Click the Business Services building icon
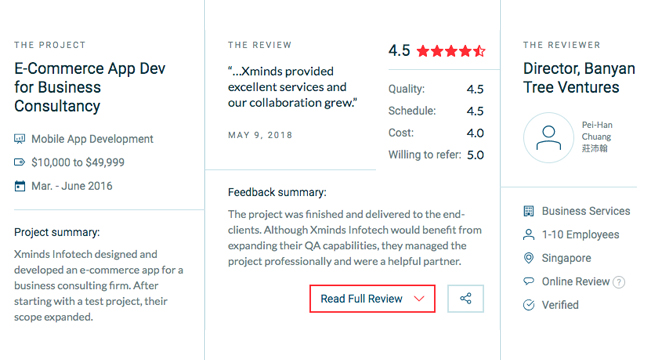Viewport: 650px width, 360px height. click(529, 211)
